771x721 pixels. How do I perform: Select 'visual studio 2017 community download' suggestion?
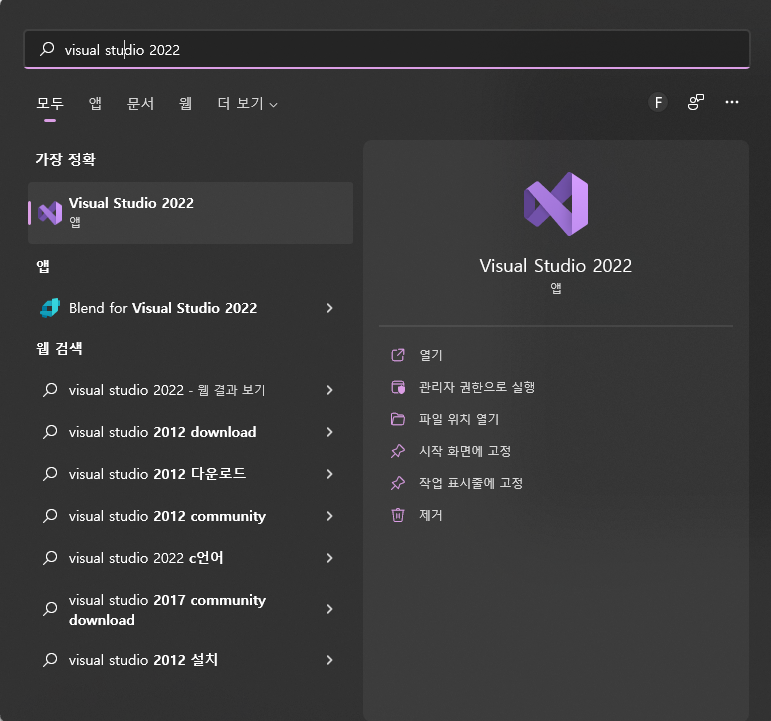click(167, 610)
